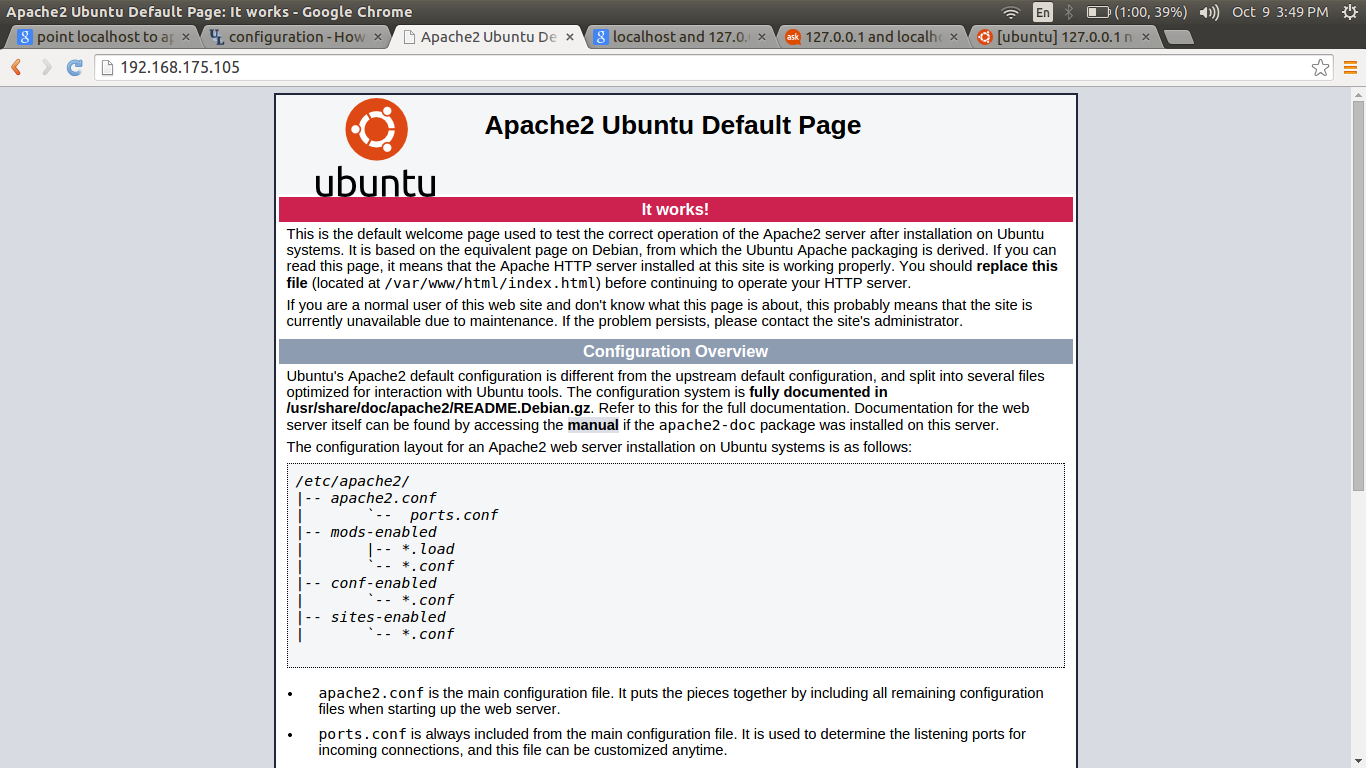Click the 'apache2.conf' bullet item text
The image size is (1366, 768).
coord(371,693)
